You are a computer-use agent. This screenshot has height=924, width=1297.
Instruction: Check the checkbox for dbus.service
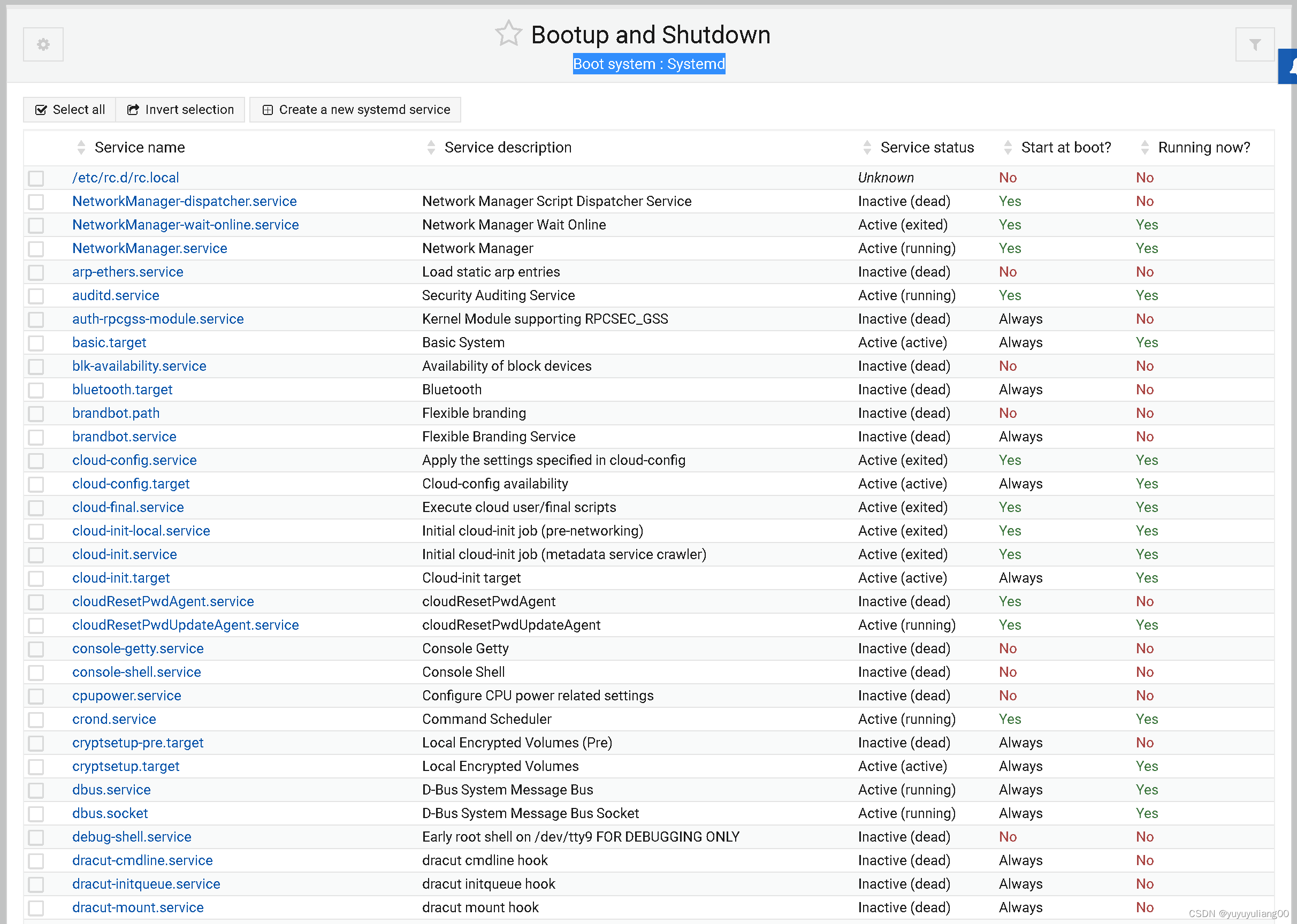[x=36, y=790]
